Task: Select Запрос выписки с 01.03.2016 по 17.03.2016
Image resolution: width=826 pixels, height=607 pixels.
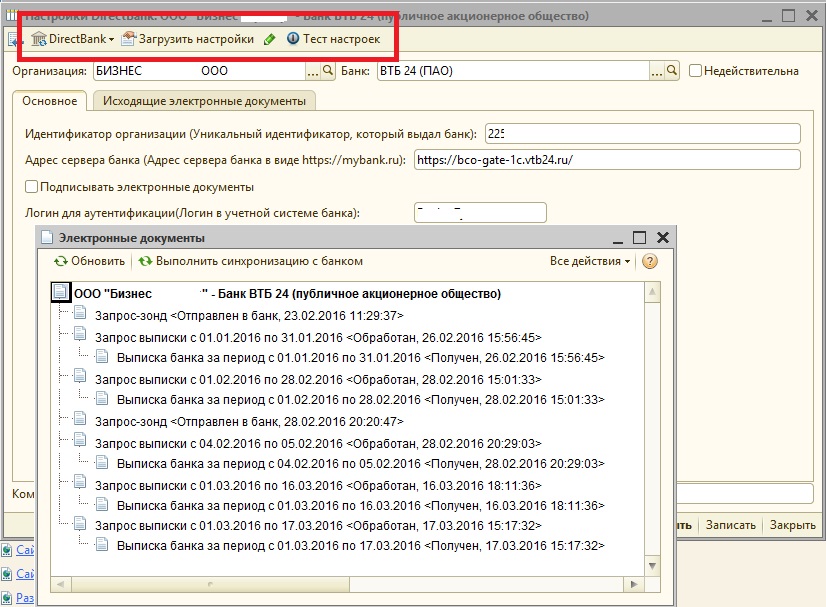Action: pos(318,526)
